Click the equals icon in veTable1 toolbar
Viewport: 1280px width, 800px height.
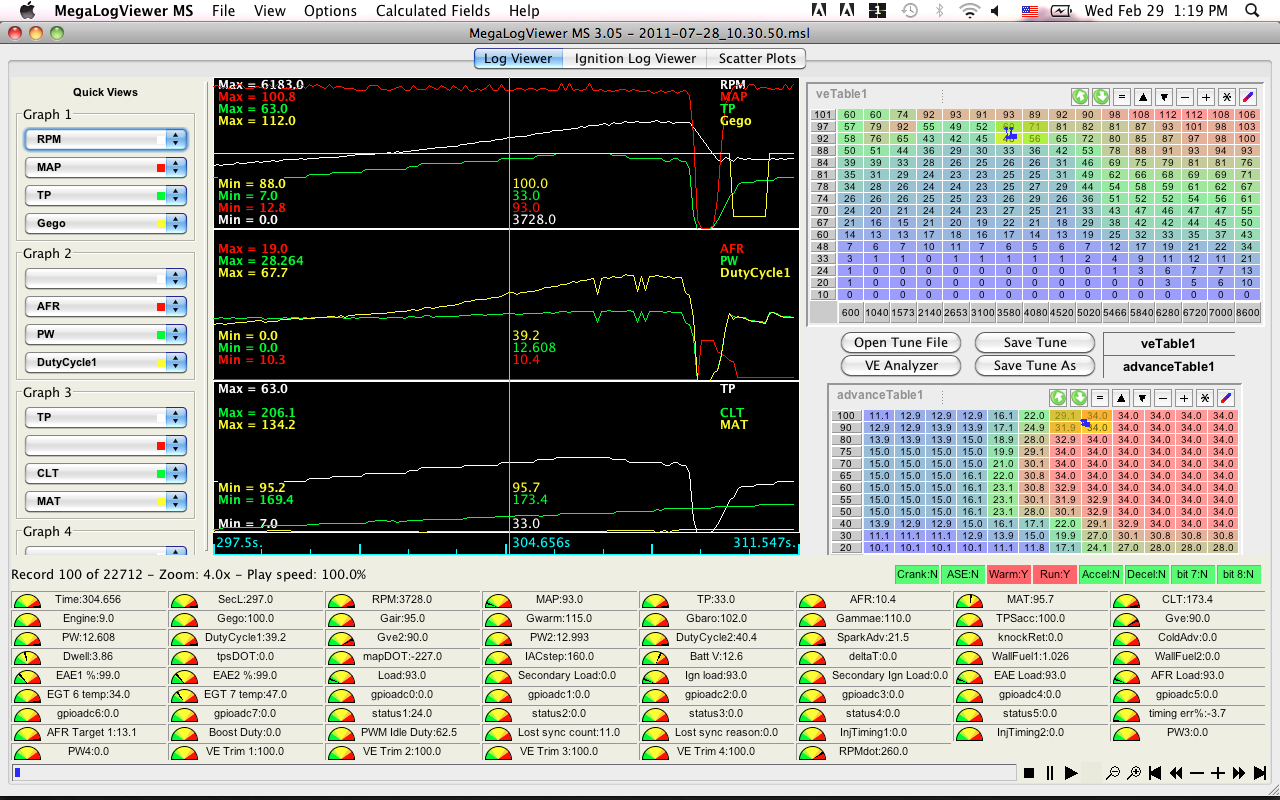click(x=1122, y=97)
